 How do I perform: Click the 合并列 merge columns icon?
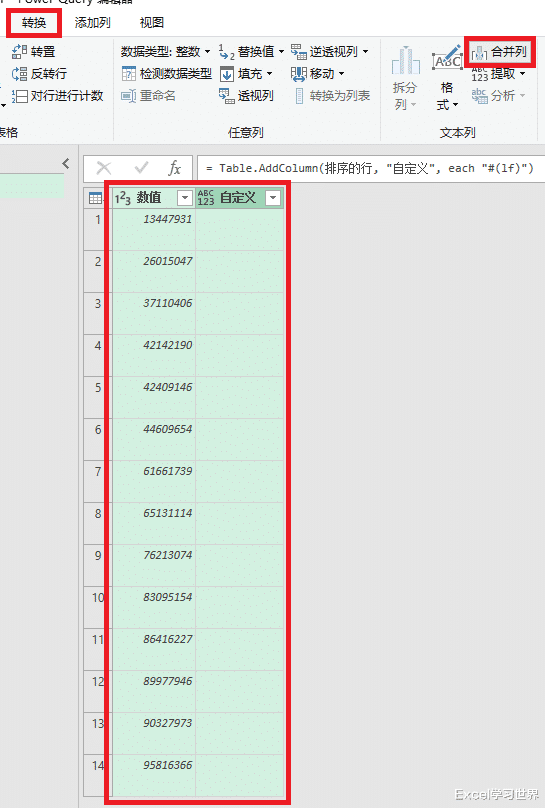[x=479, y=52]
